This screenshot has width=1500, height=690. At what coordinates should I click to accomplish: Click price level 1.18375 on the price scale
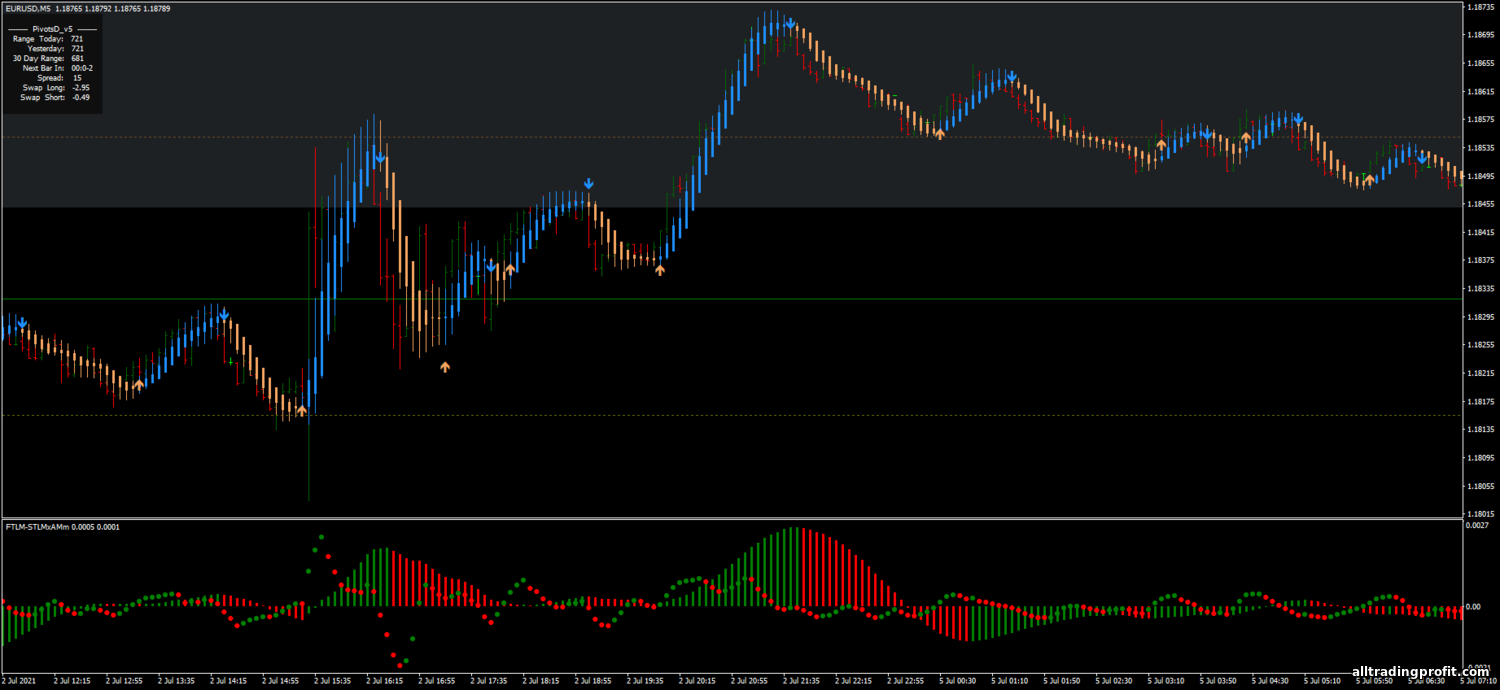pyautogui.click(x=1481, y=260)
